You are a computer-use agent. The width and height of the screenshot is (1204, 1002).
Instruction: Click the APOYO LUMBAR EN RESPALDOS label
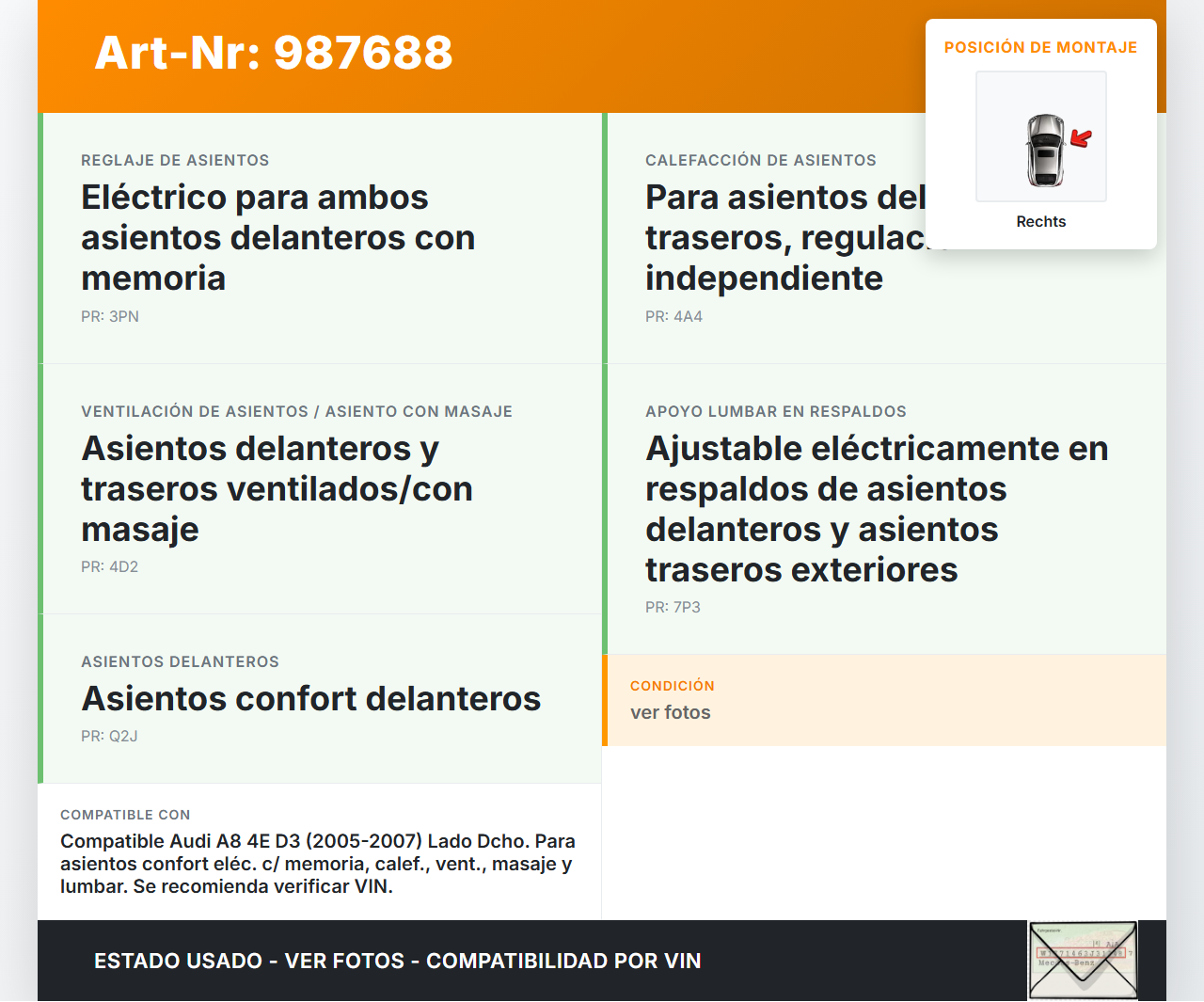775,411
